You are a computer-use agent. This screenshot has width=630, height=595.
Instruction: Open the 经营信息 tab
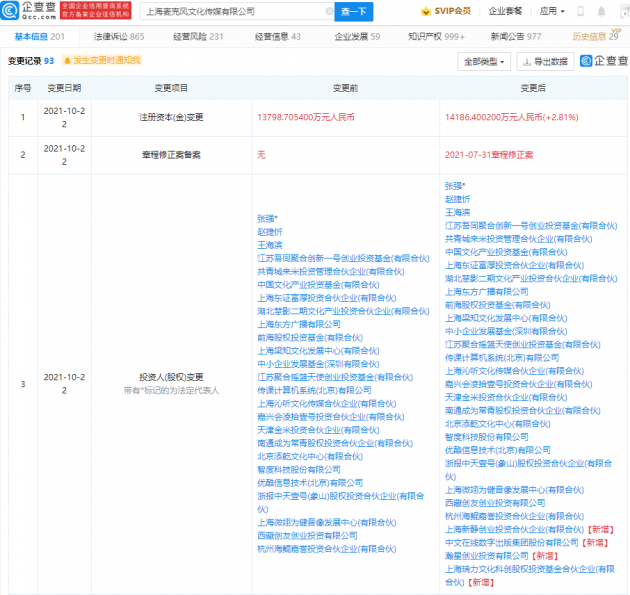278,37
